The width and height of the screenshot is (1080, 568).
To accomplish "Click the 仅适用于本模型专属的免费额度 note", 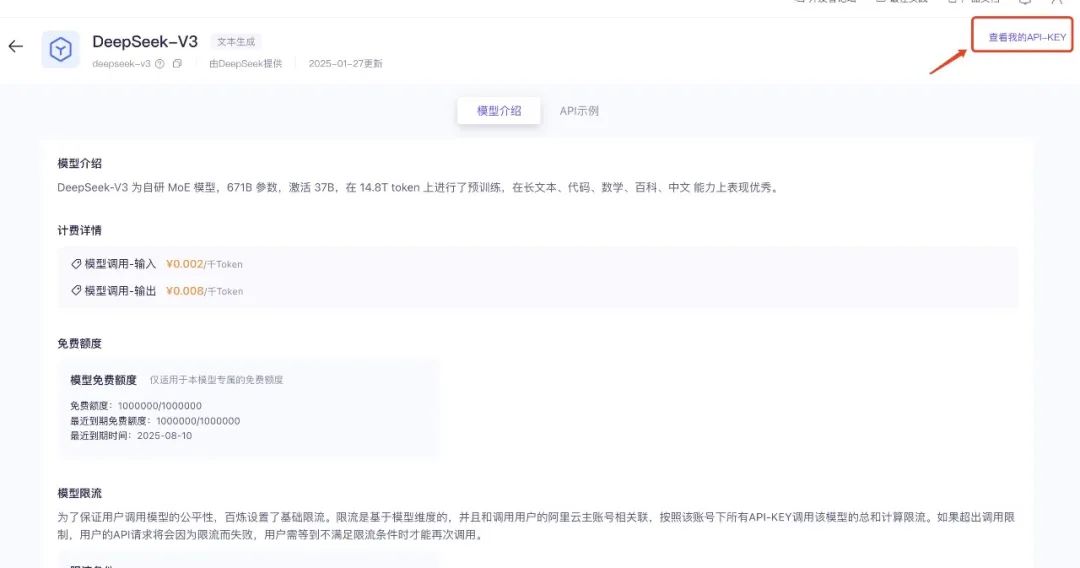I will pos(216,380).
